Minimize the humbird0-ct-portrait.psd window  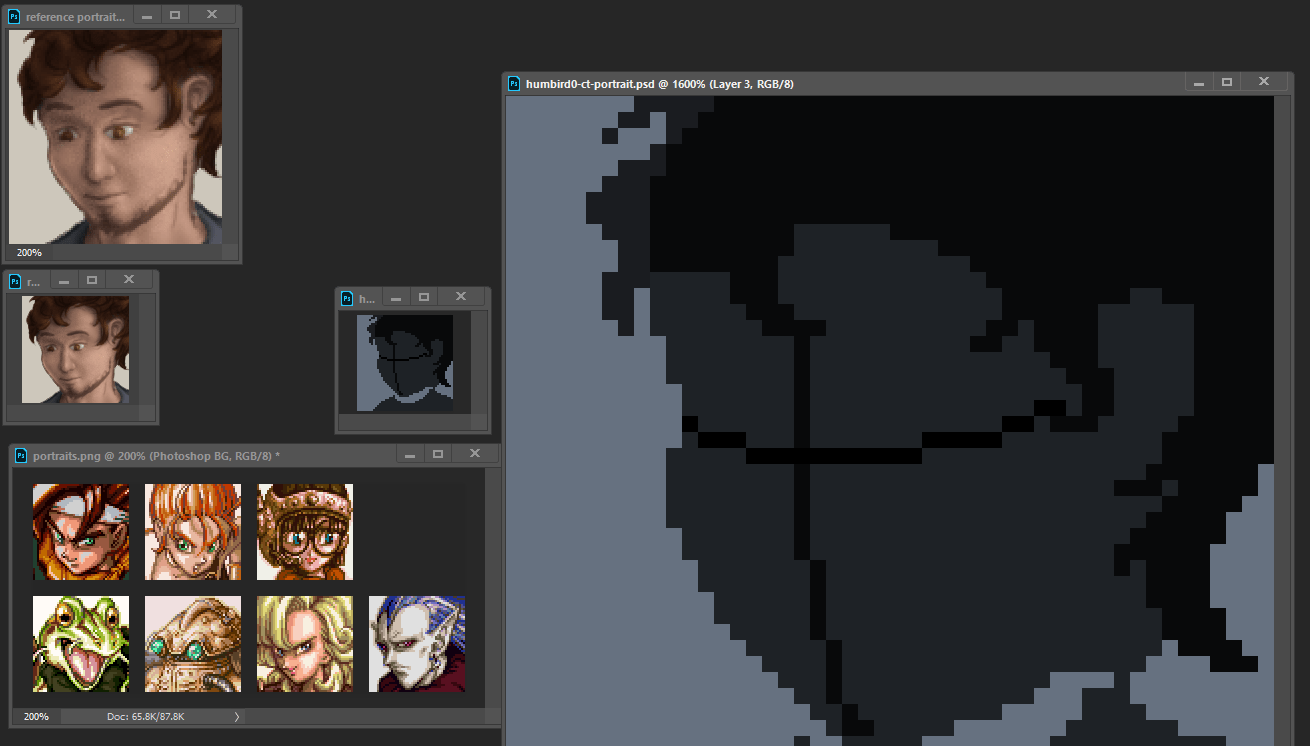1198,83
